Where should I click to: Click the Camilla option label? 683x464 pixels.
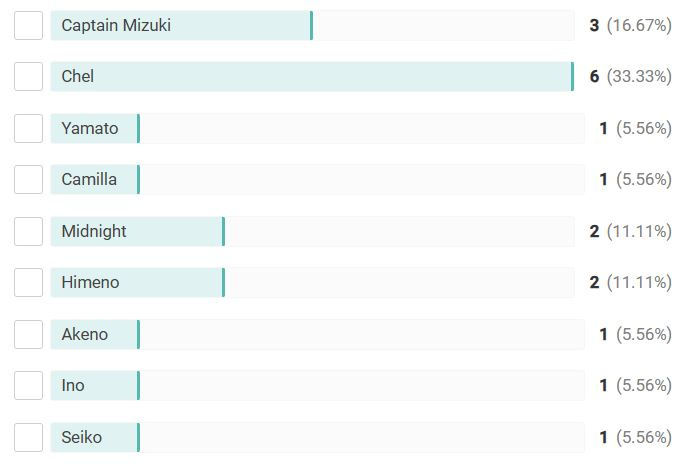coord(89,180)
